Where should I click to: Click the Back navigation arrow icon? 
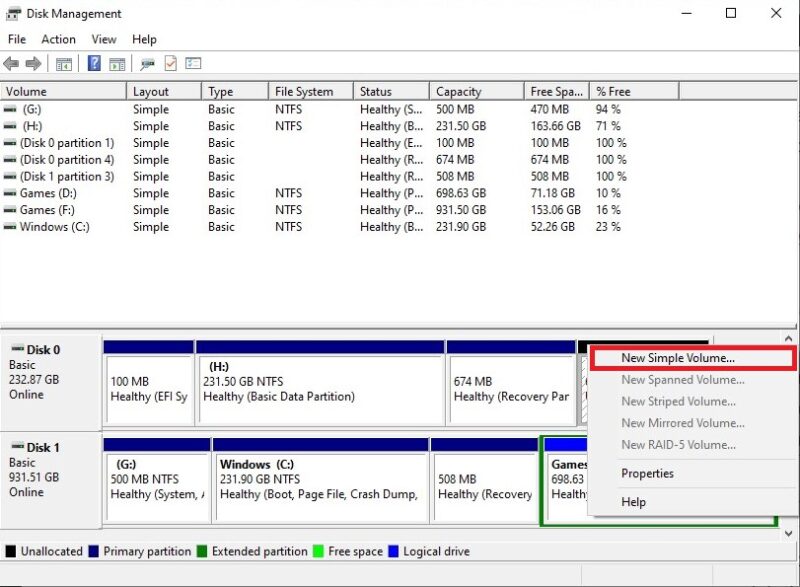[12, 63]
